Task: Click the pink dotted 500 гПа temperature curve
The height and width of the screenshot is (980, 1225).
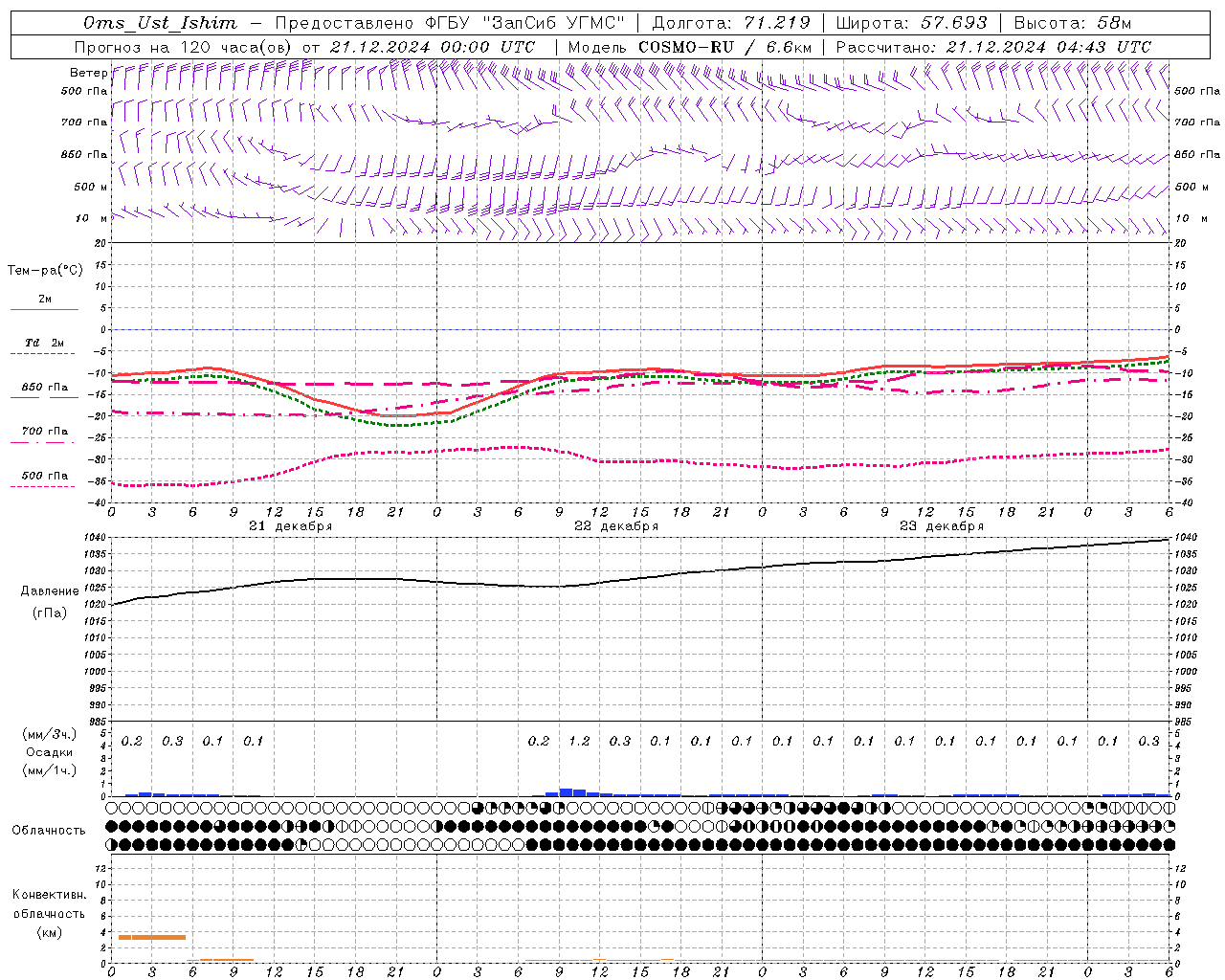Action: [641, 461]
